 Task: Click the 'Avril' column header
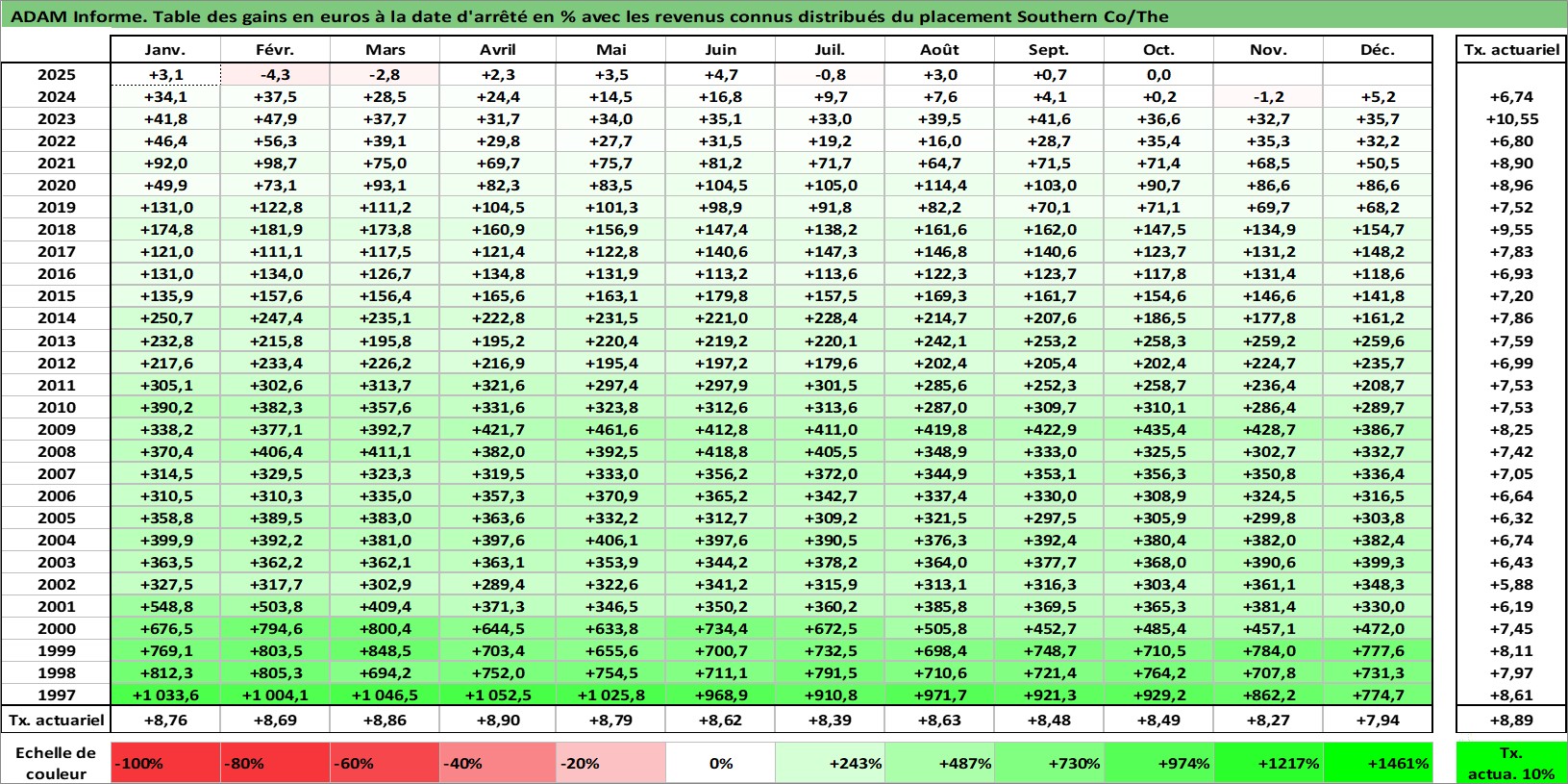click(x=498, y=50)
